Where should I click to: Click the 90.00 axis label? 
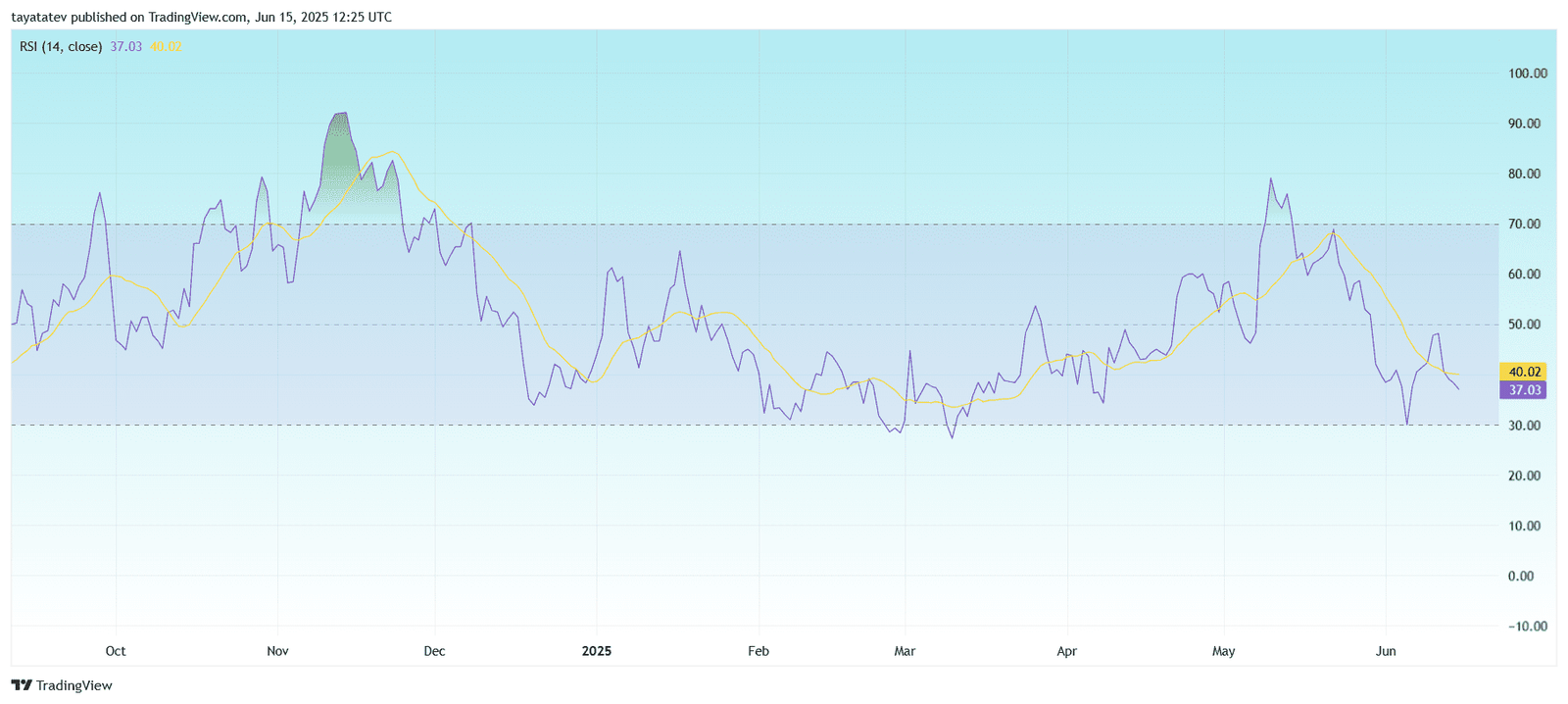pyautogui.click(x=1525, y=124)
